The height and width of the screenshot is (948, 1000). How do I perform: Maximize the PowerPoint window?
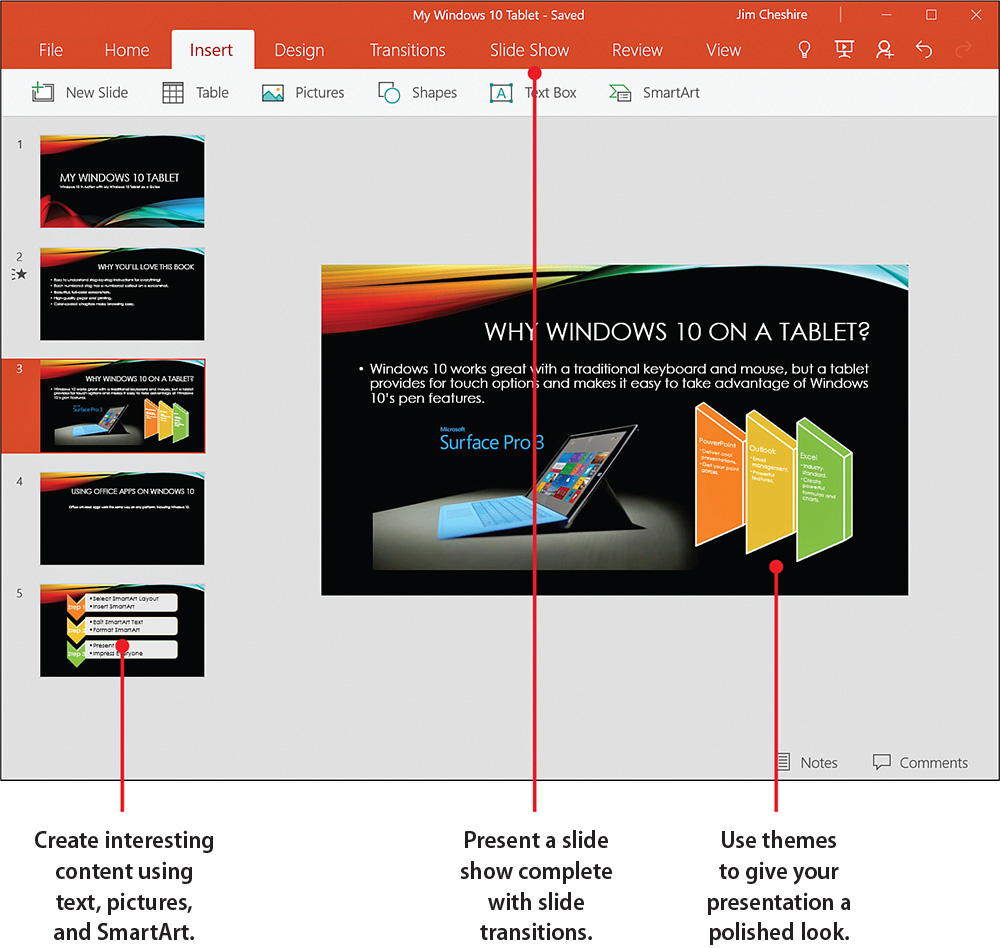(x=931, y=14)
